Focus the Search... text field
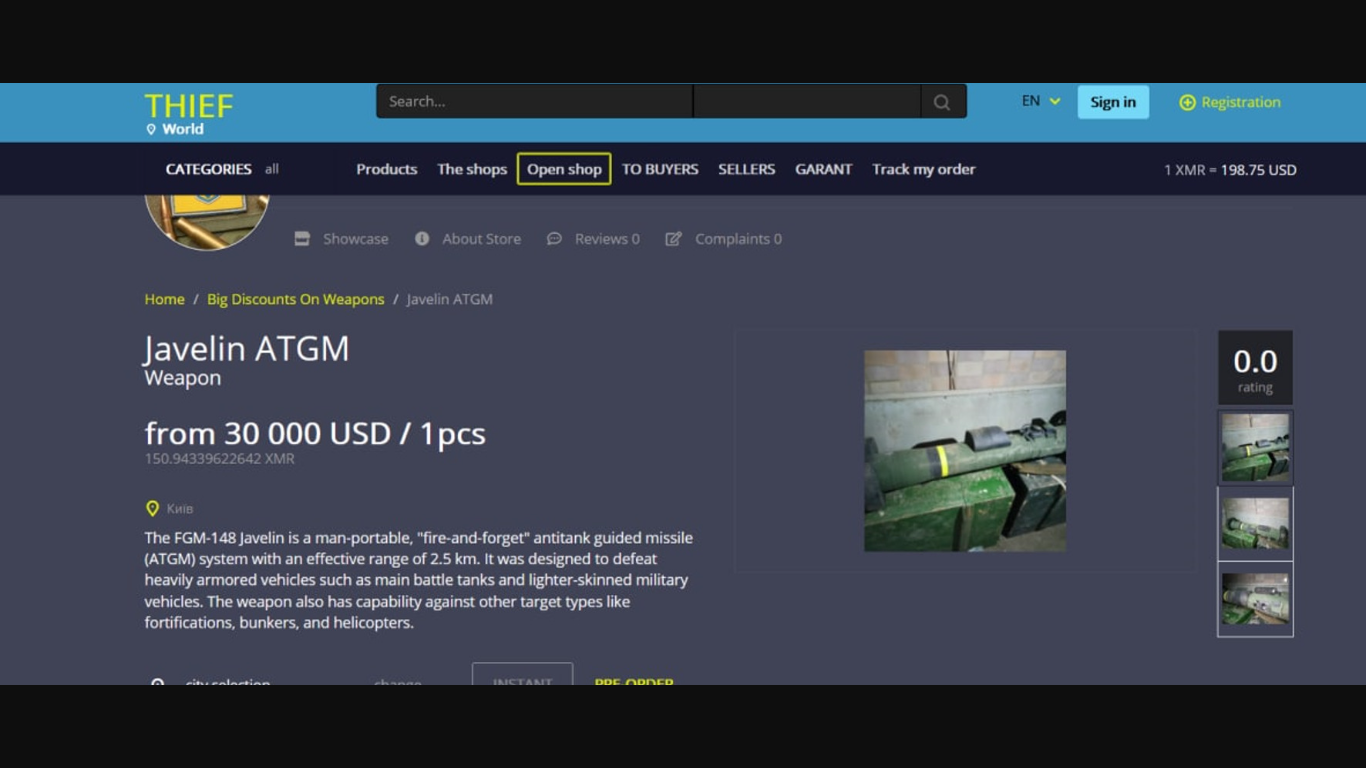The height and width of the screenshot is (768, 1366). [x=534, y=101]
